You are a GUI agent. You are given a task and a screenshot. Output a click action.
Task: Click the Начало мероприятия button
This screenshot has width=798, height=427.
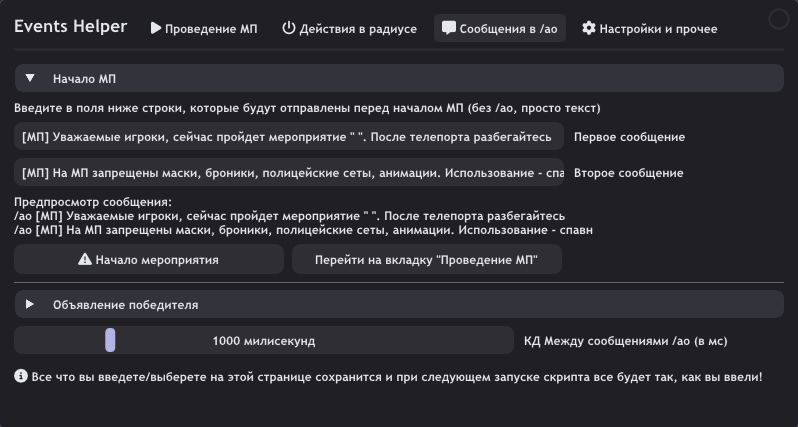click(x=149, y=259)
